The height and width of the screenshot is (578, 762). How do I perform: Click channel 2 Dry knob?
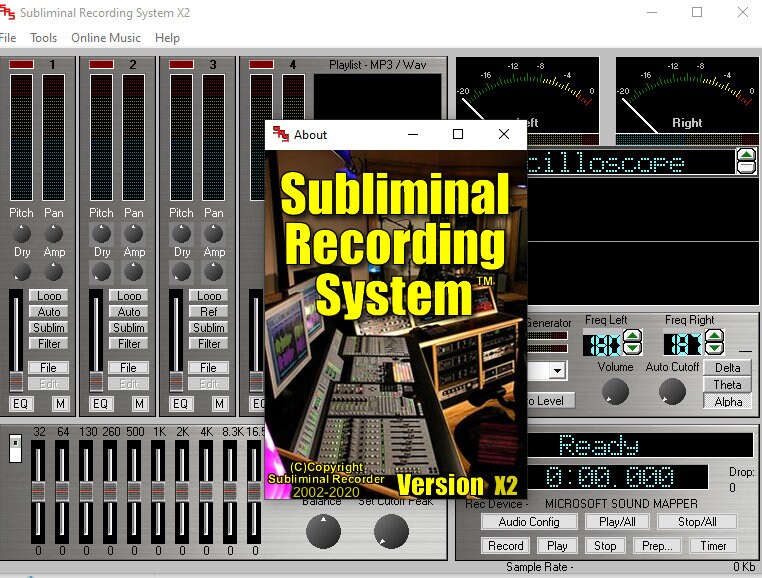pos(101,271)
